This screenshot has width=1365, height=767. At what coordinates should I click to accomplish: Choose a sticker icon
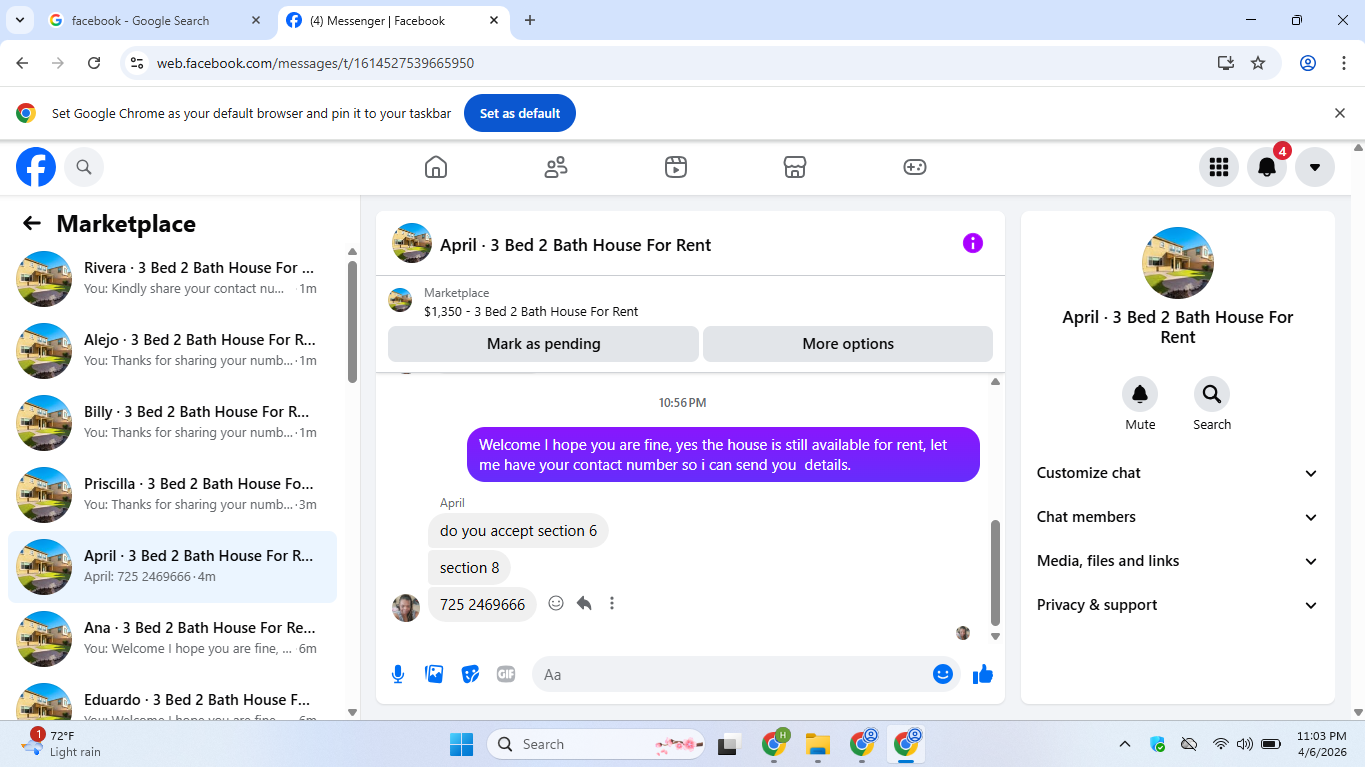(470, 674)
